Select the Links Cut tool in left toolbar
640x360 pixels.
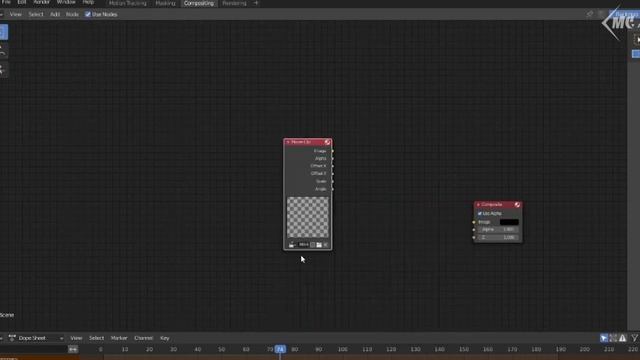pos(3,69)
